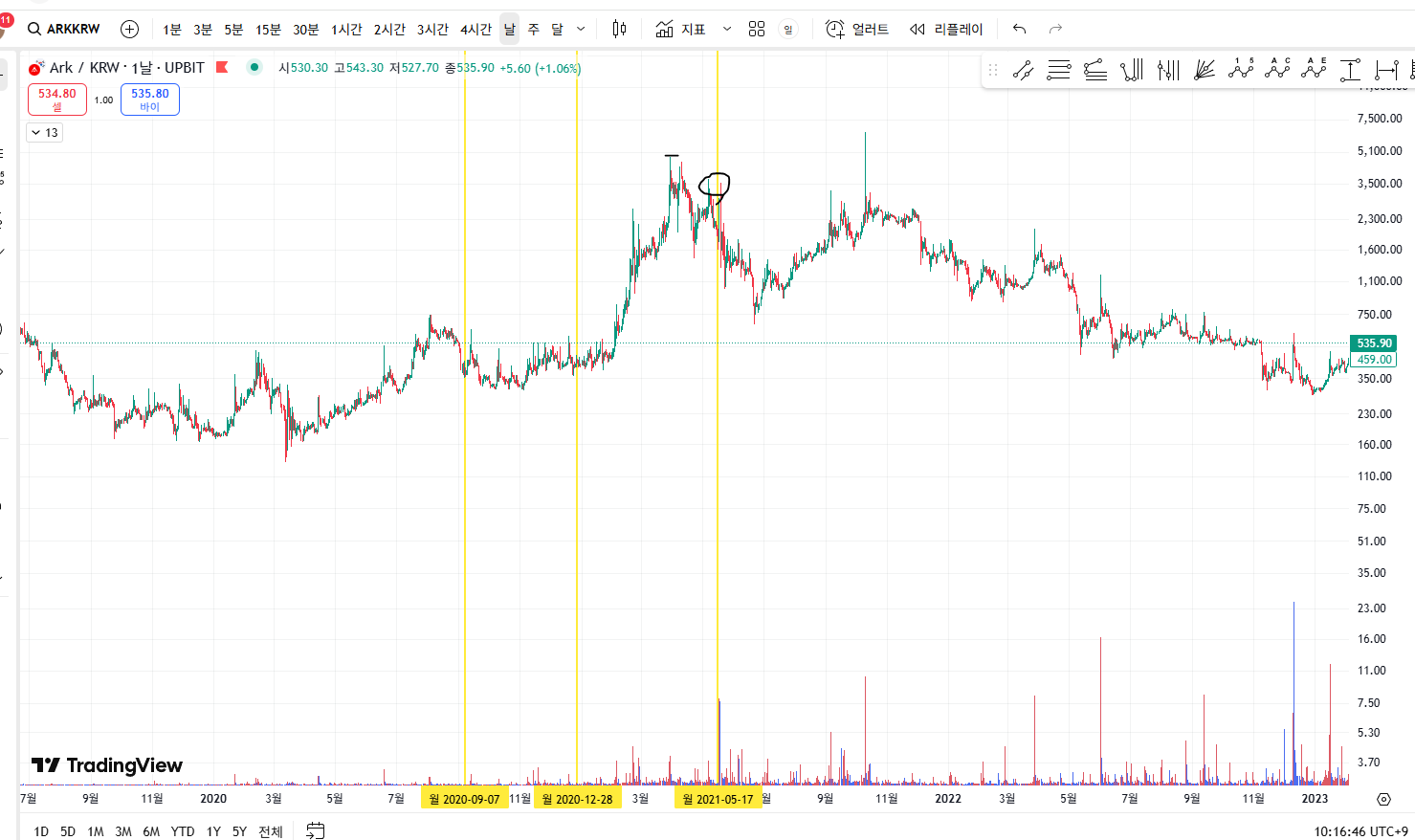
Task: Click the 2020-09-07 date marker
Action: [465, 799]
